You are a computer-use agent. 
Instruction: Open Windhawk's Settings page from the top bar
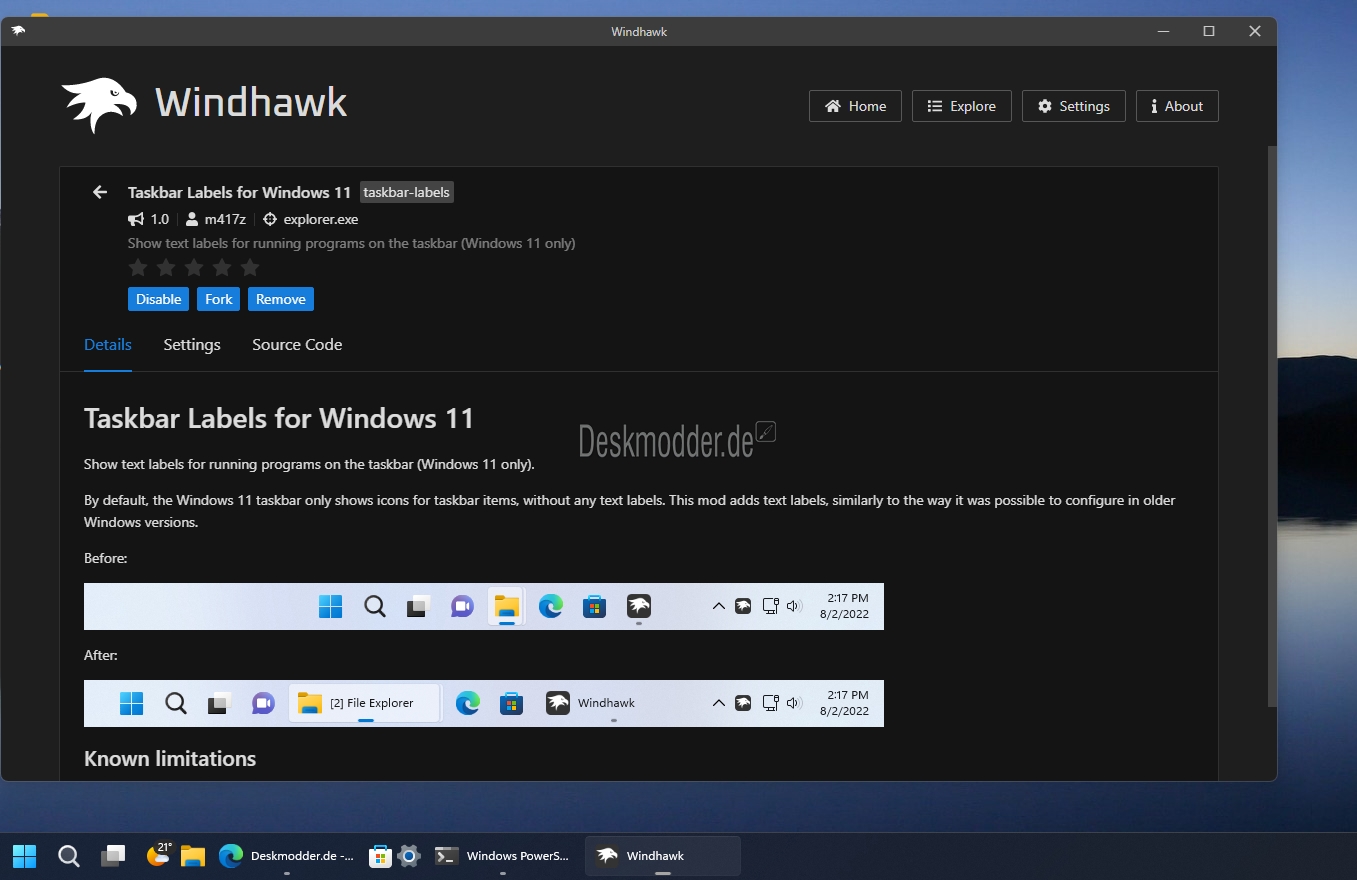tap(1073, 106)
